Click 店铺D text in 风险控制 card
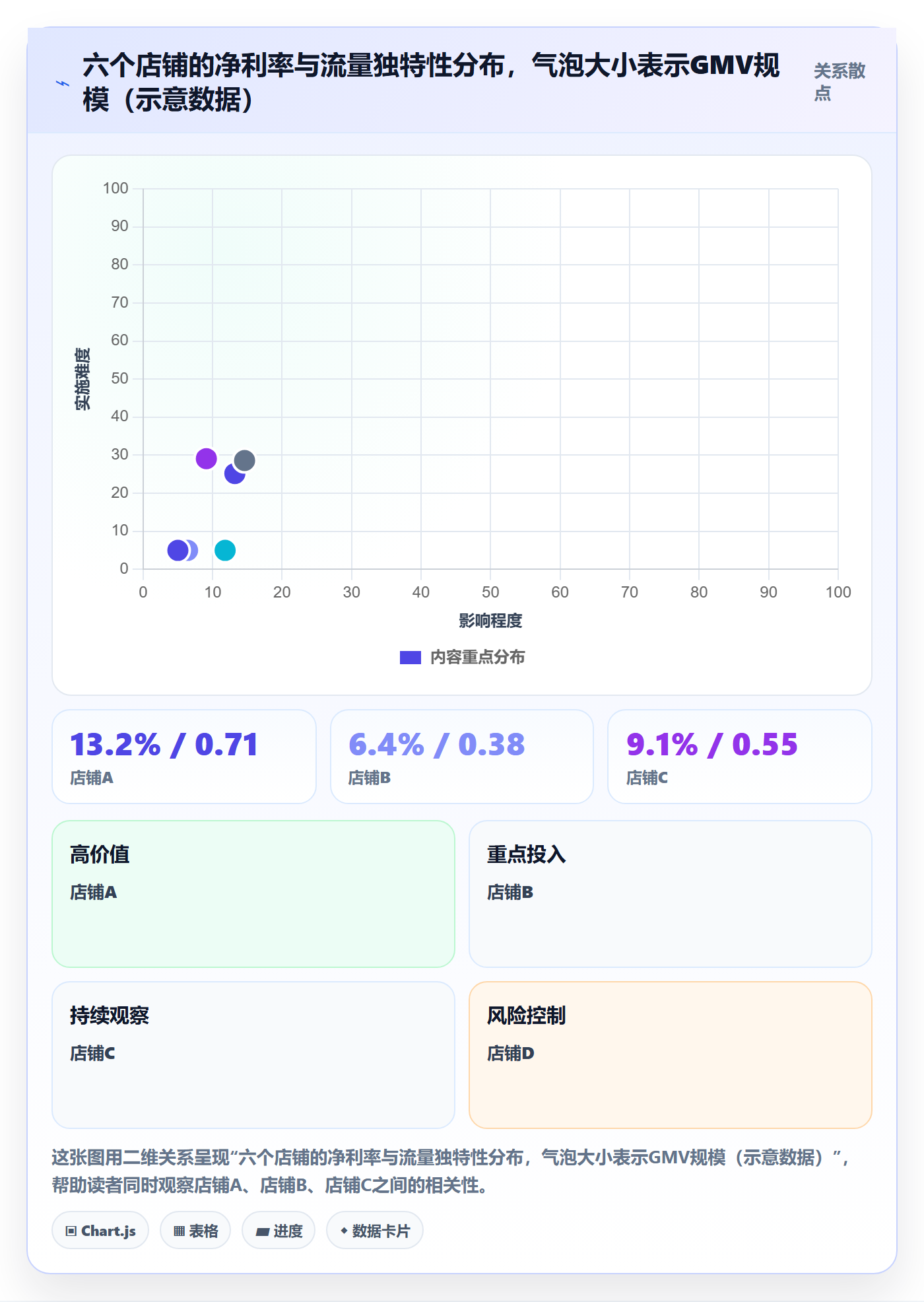The height and width of the screenshot is (1302, 924). tap(510, 1053)
